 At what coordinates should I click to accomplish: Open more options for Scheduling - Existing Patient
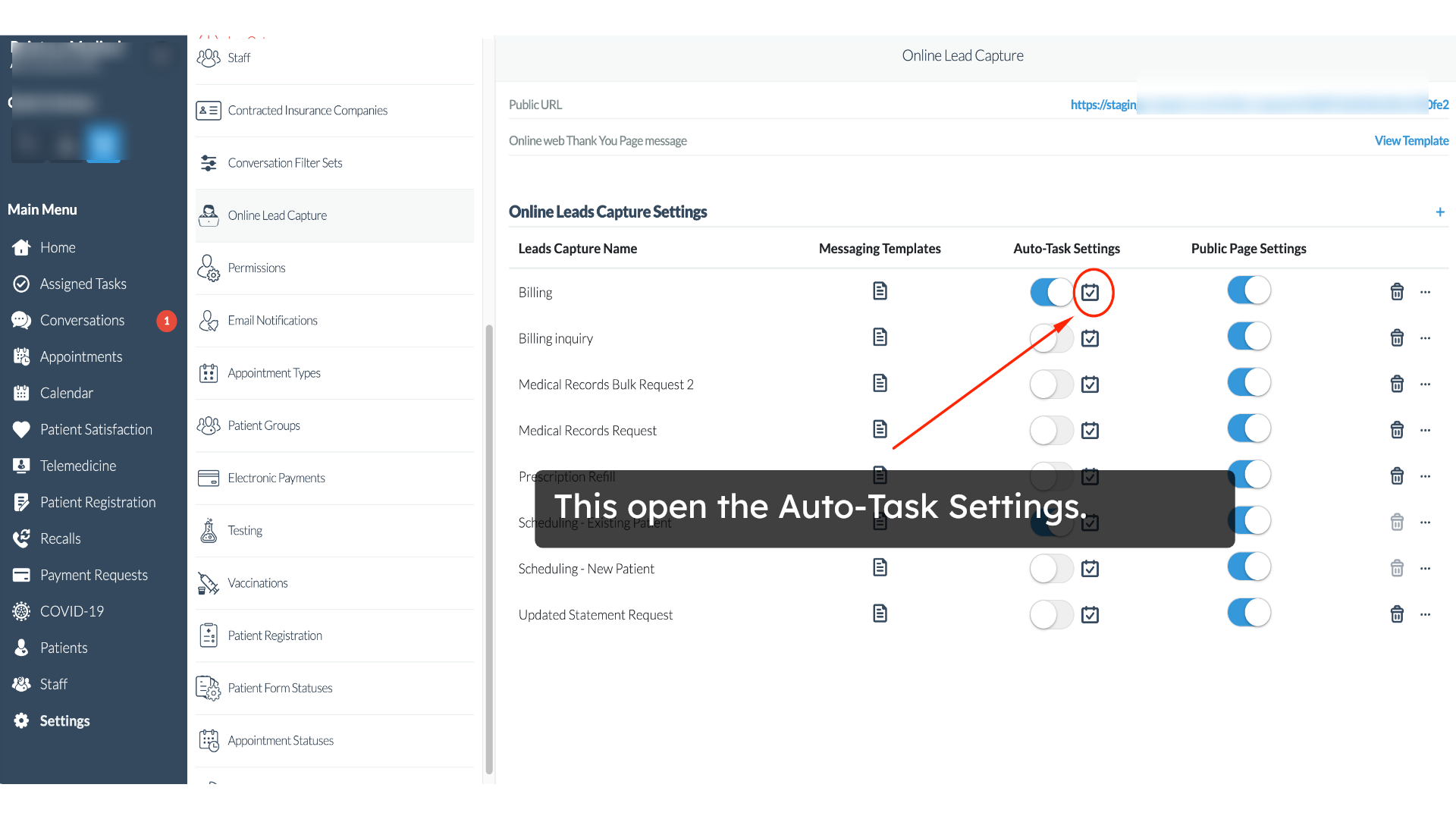click(1426, 522)
